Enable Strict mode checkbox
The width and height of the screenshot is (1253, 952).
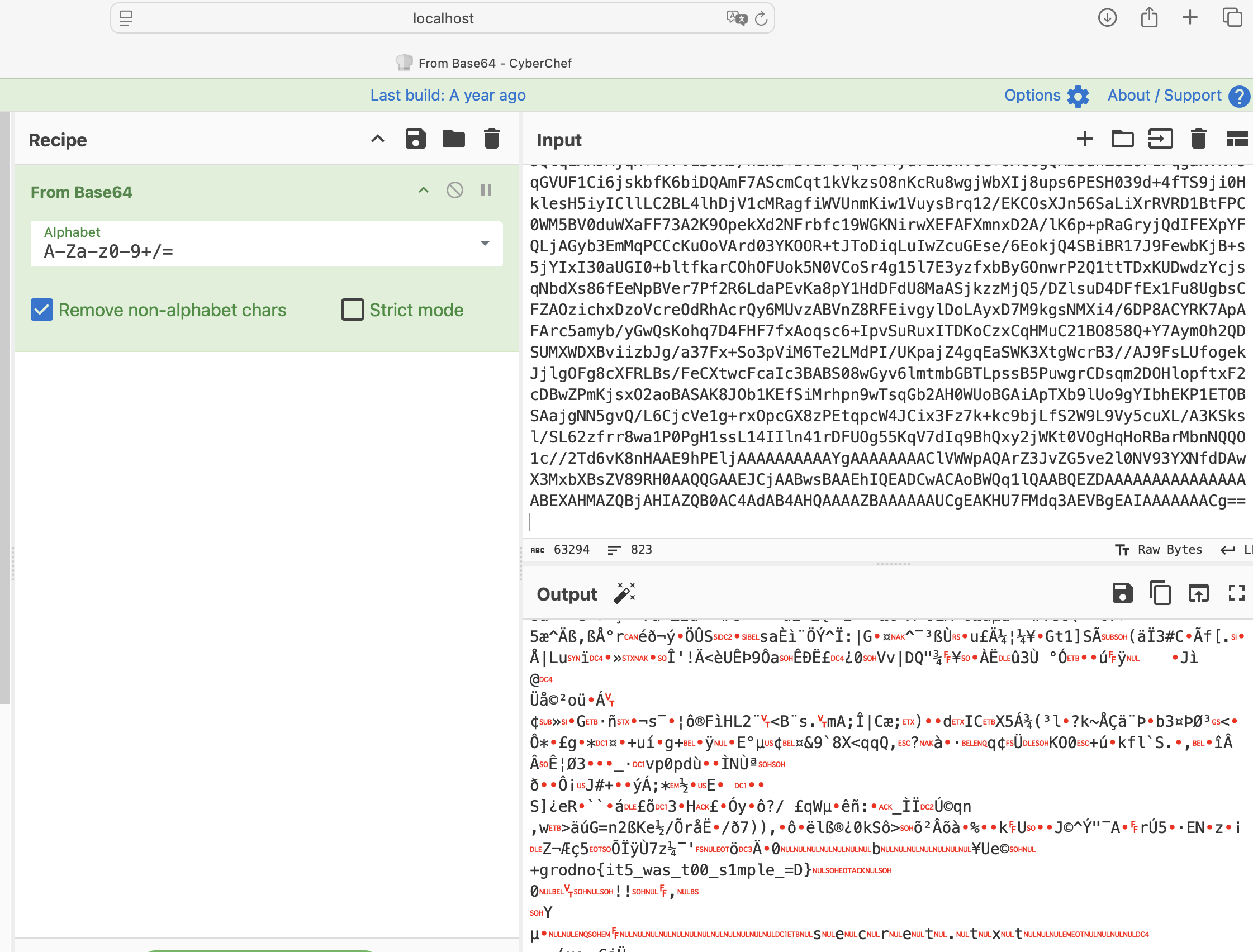pyautogui.click(x=352, y=310)
